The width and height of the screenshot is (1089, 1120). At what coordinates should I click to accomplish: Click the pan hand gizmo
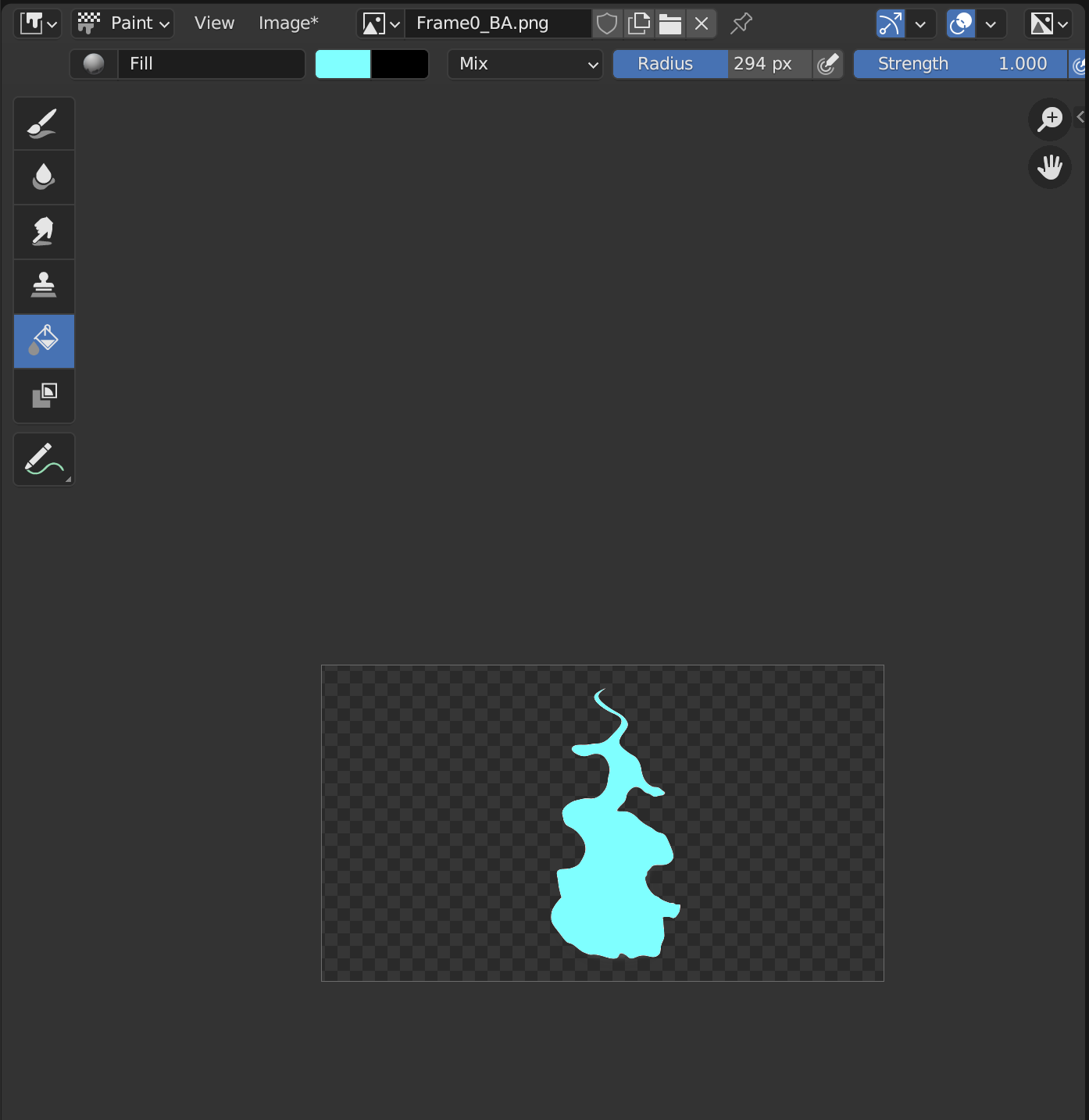click(x=1049, y=167)
